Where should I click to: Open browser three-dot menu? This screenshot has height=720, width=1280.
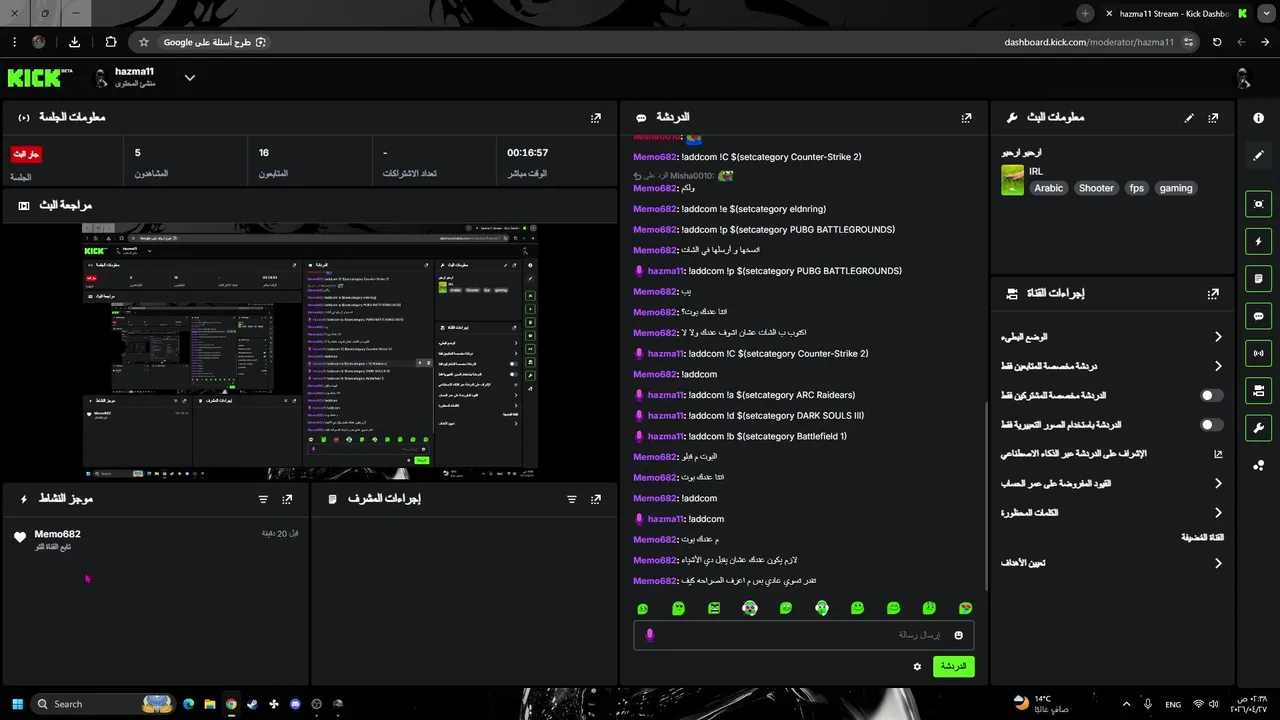pos(15,42)
